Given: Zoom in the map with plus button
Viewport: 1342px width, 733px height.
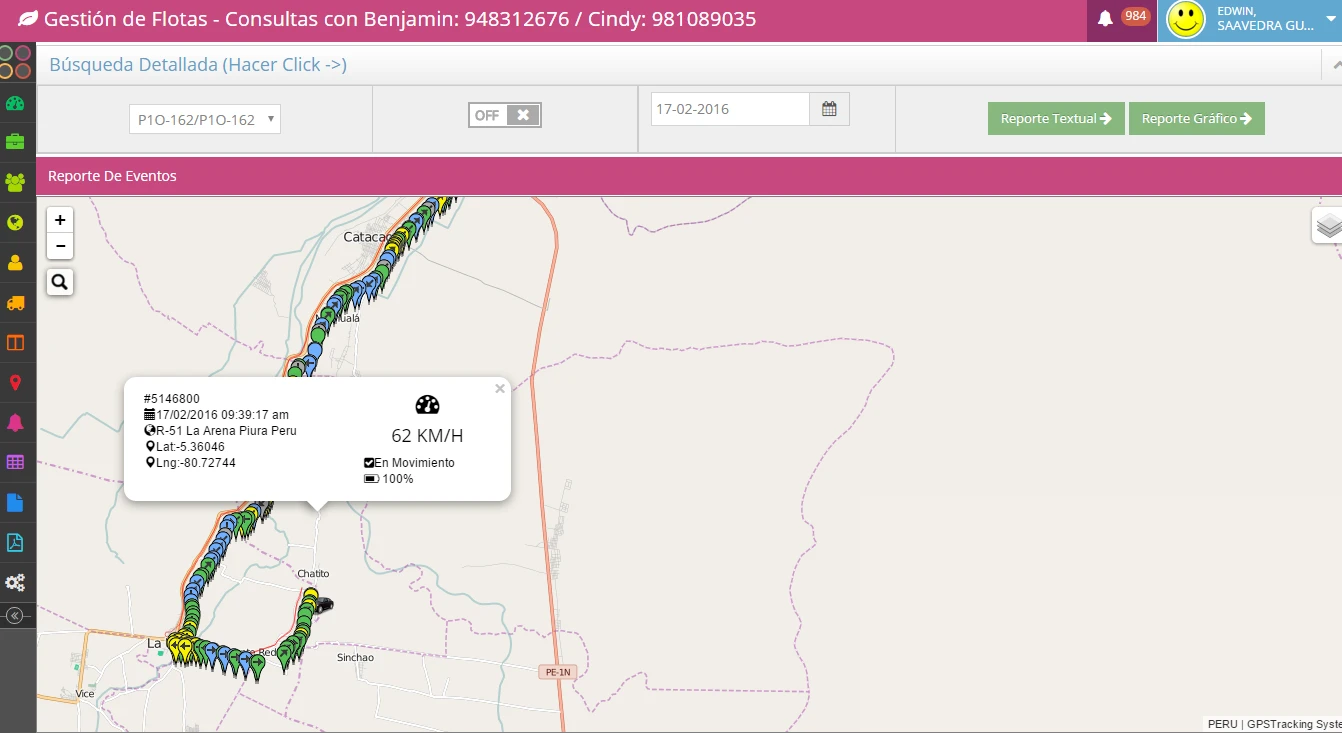Looking at the screenshot, I should tap(60, 220).
